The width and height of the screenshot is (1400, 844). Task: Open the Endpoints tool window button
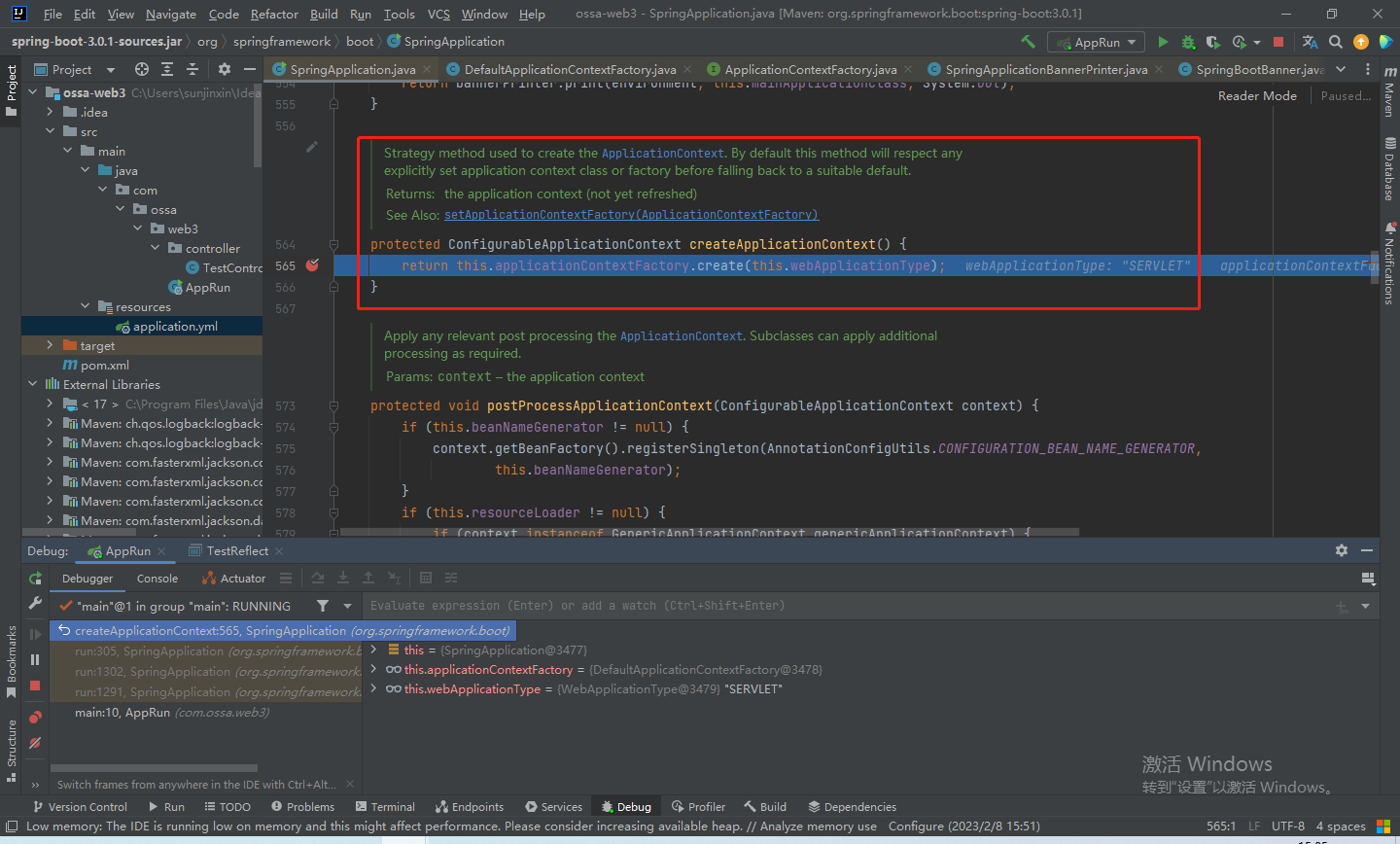pos(470,807)
